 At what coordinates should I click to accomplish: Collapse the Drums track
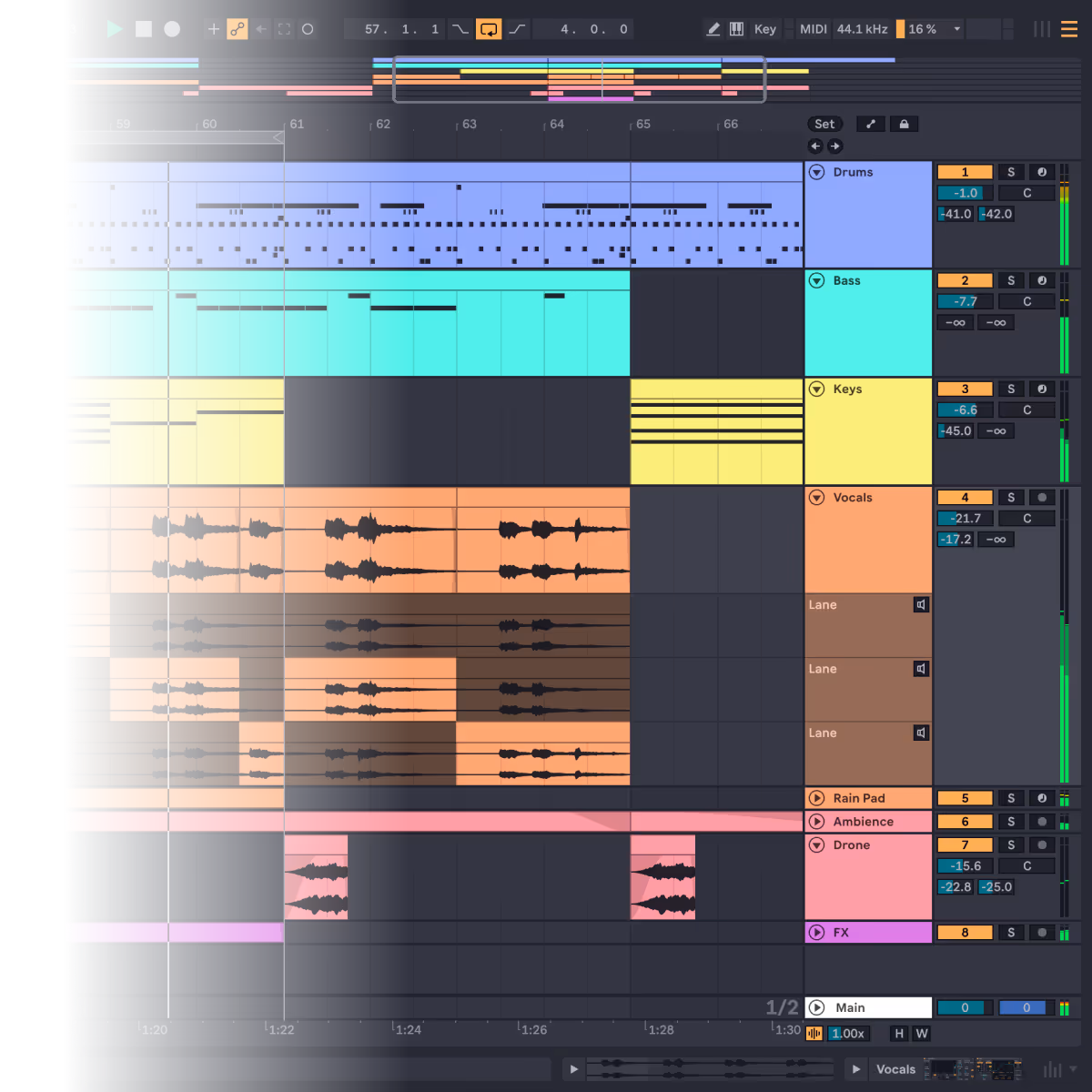pos(817,172)
